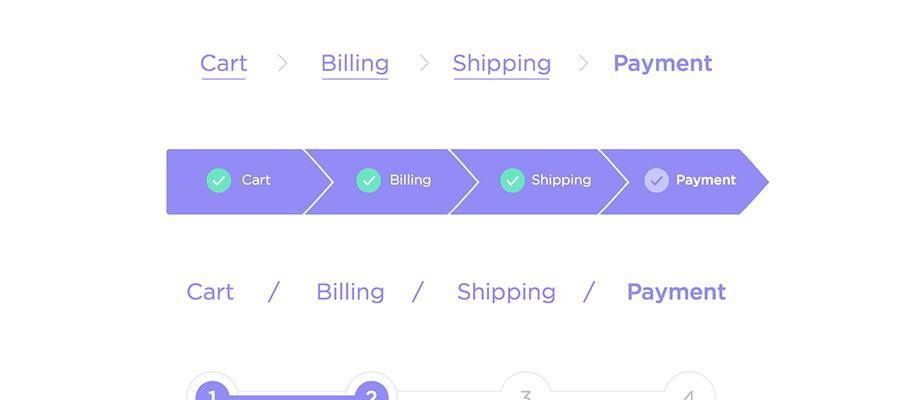Open the underlined Billing breadcrumb link
Screen dimensions: 920x400
[x=355, y=65]
